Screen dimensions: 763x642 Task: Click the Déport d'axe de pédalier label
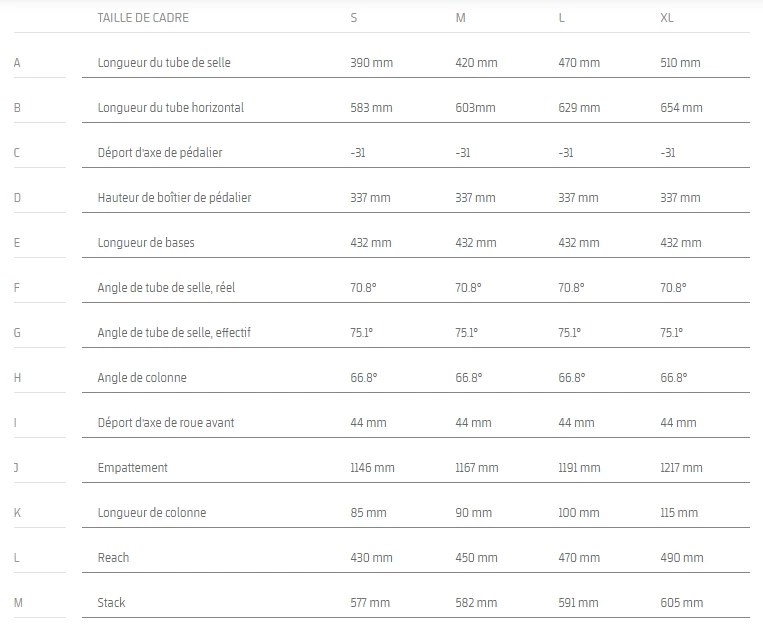(160, 153)
